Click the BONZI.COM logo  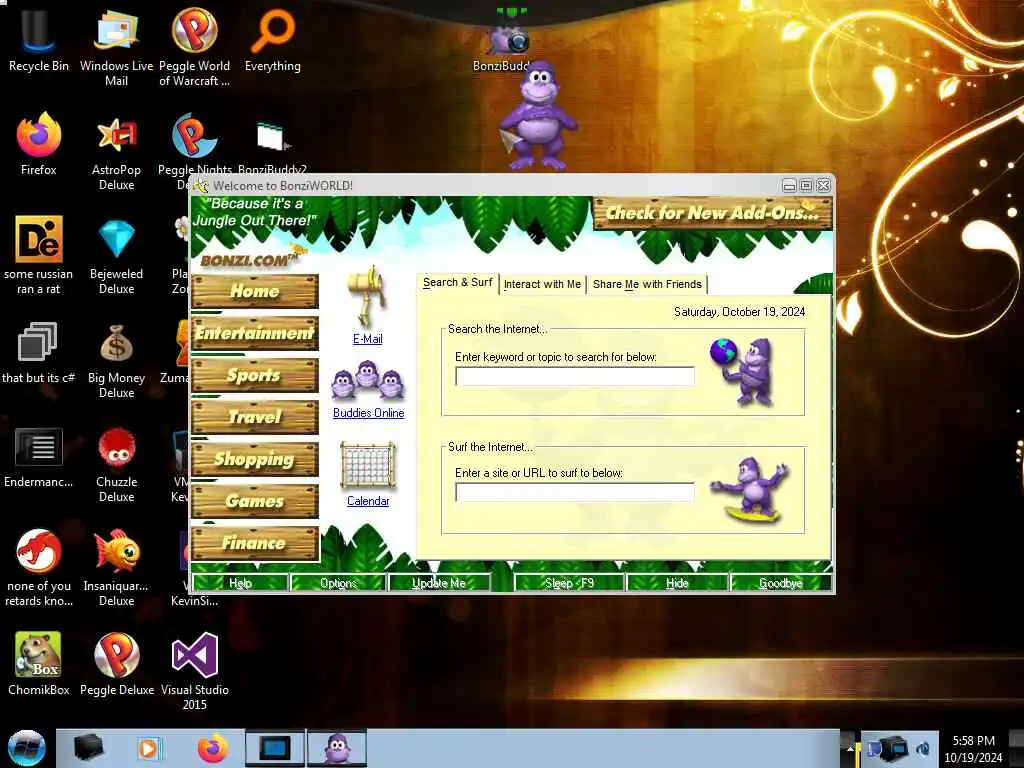point(249,259)
